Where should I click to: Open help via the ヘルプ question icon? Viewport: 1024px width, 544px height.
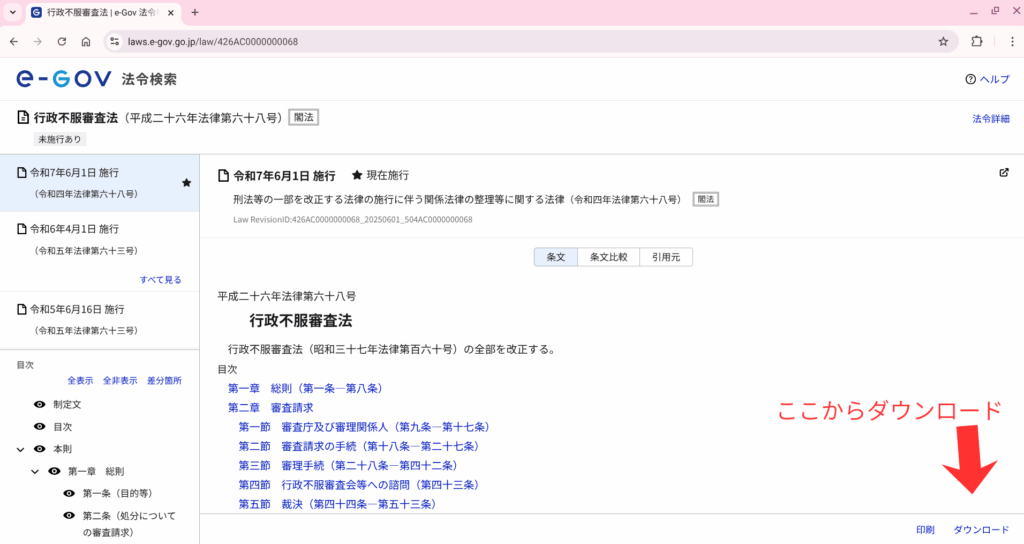pyautogui.click(x=970, y=80)
